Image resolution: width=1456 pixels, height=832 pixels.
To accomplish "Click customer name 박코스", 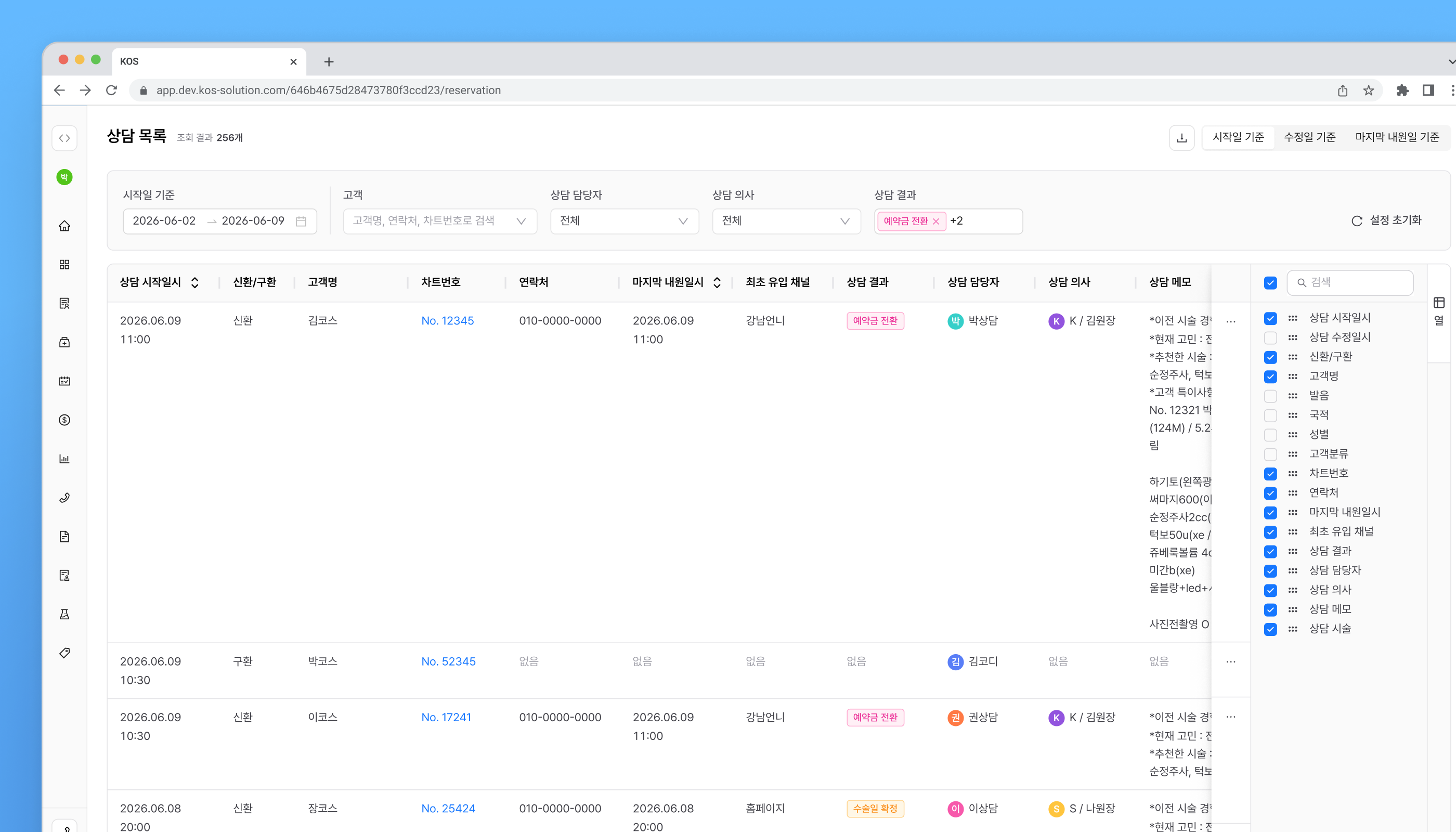I will (x=323, y=662).
